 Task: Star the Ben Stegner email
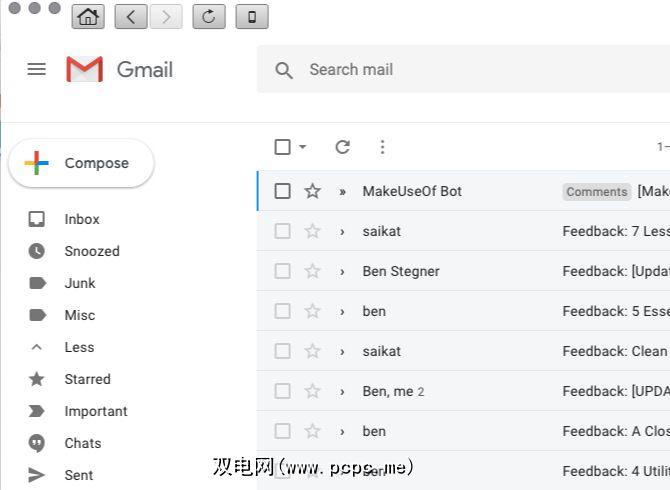pyautogui.click(x=312, y=271)
